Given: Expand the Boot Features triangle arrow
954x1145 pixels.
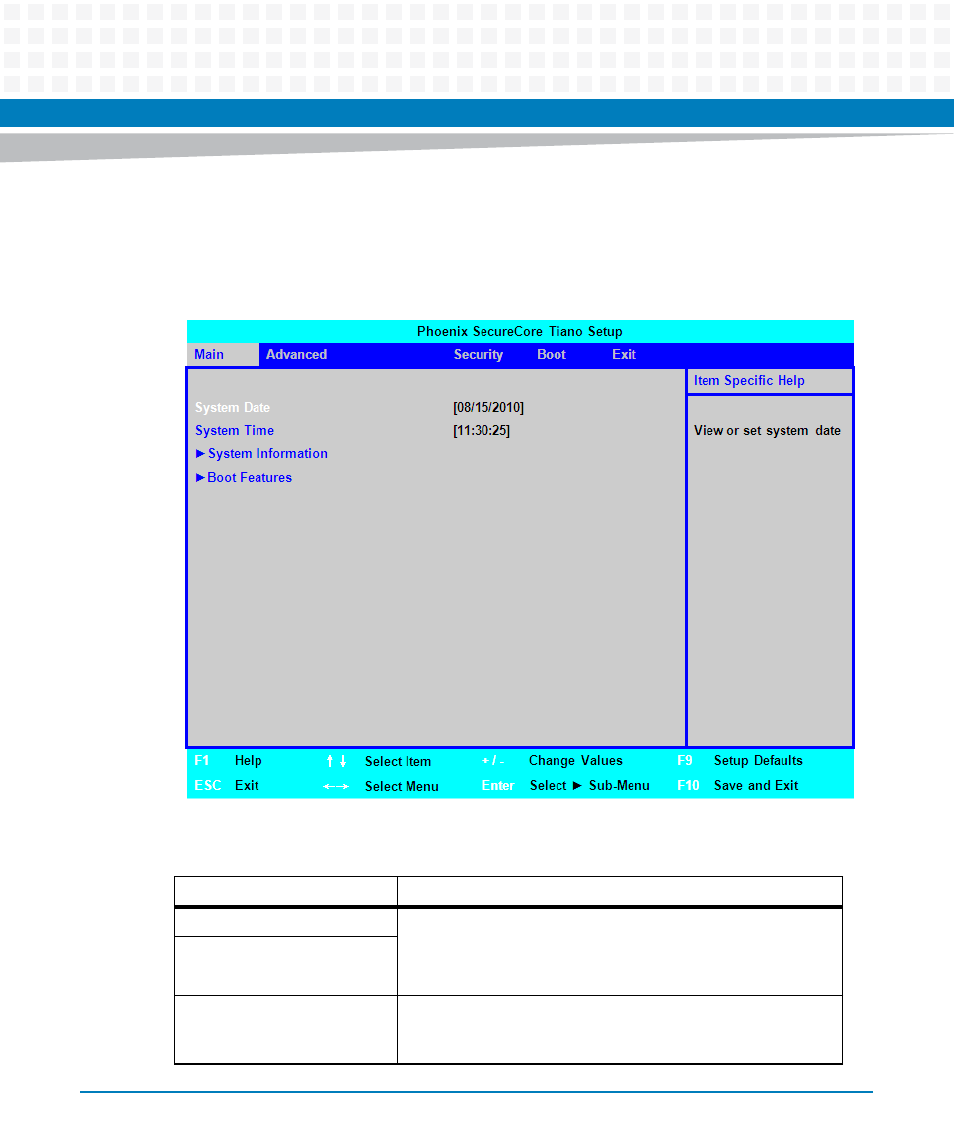Looking at the screenshot, I should pyautogui.click(x=200, y=478).
